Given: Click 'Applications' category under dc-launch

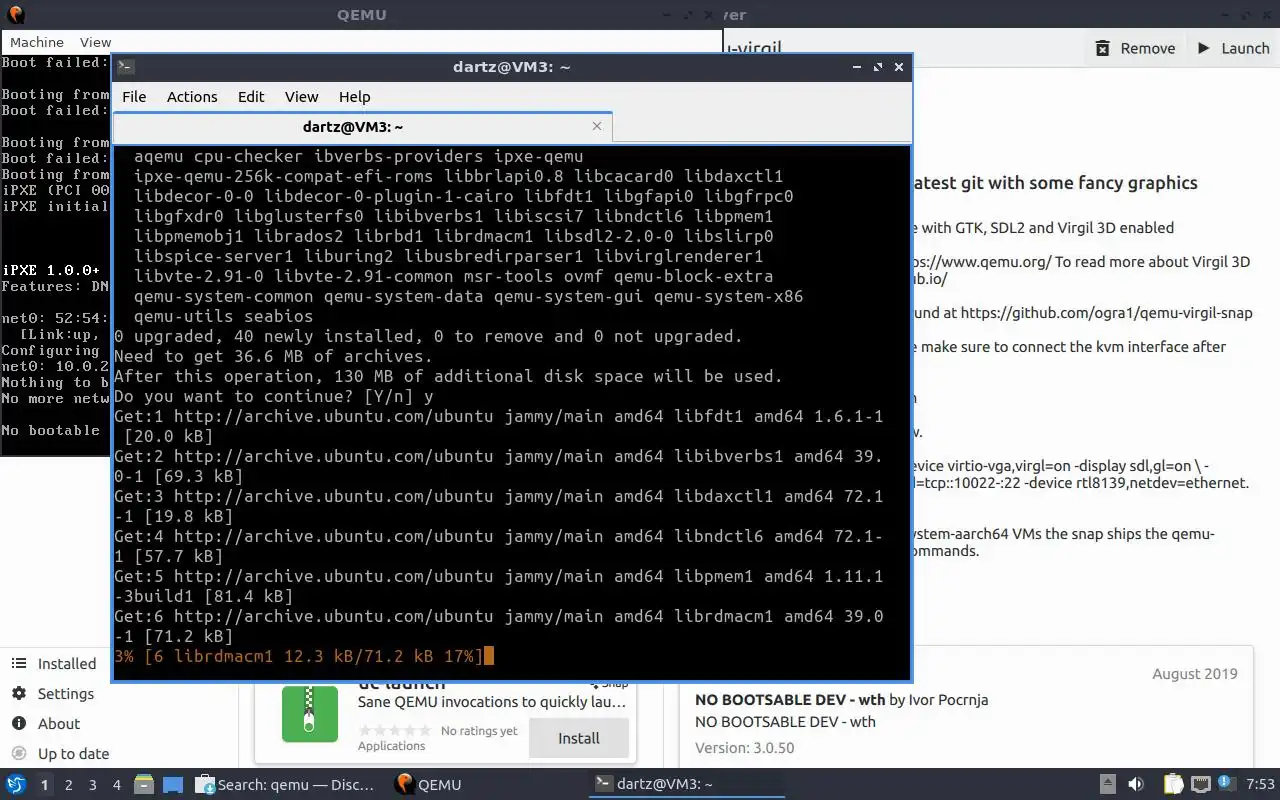Looking at the screenshot, I should [392, 746].
